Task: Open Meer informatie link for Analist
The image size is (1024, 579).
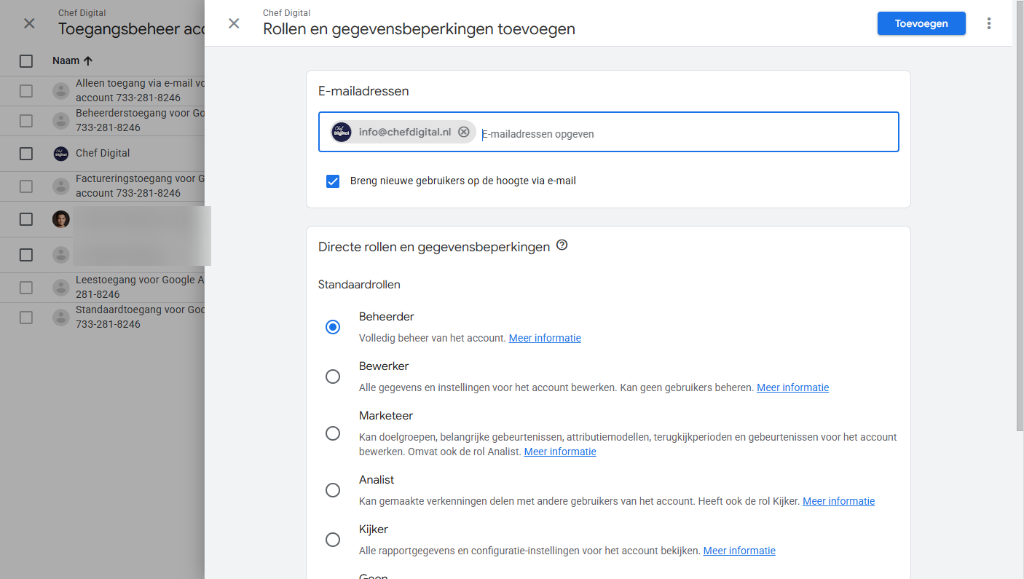Action: 839,501
